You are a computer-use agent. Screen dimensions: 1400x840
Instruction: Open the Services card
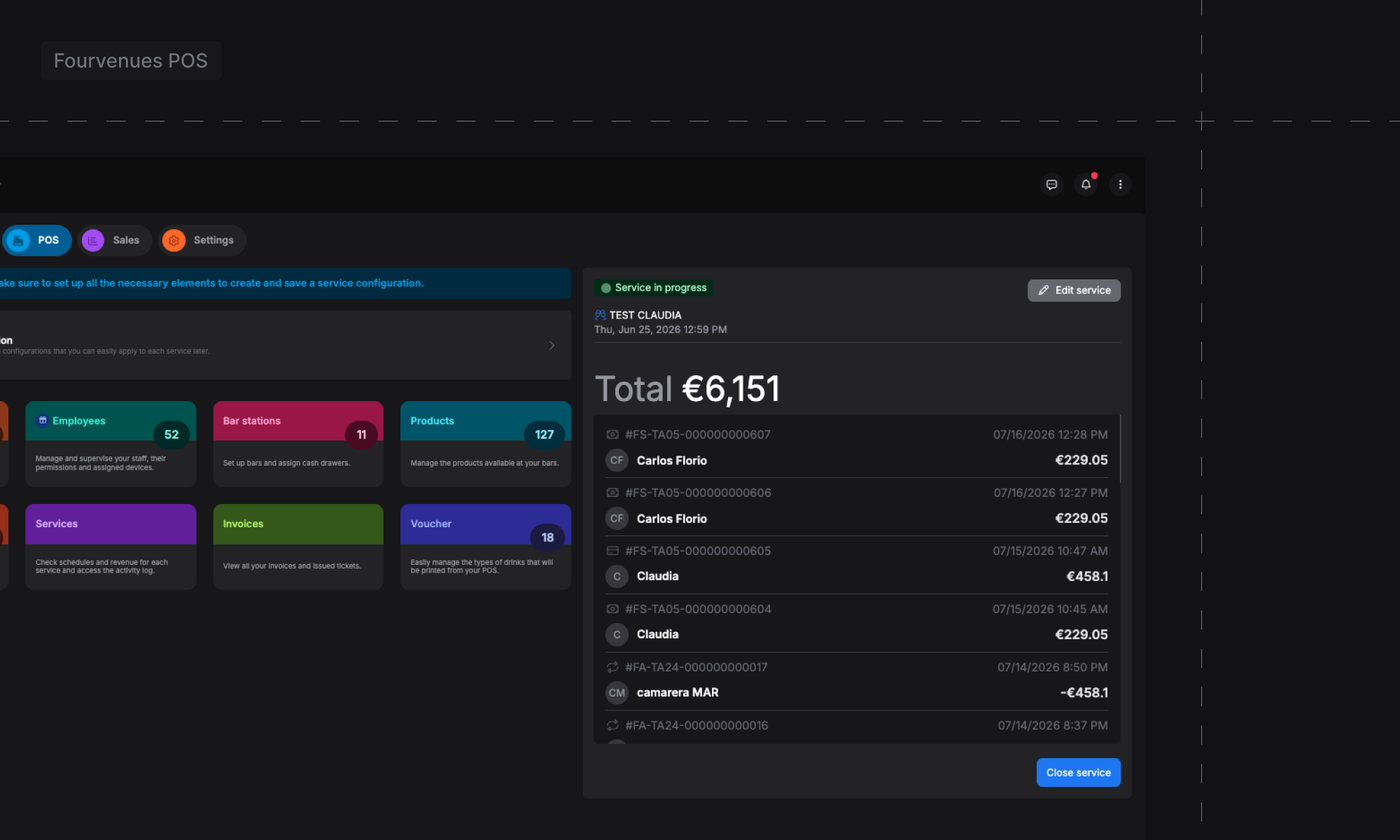click(111, 546)
